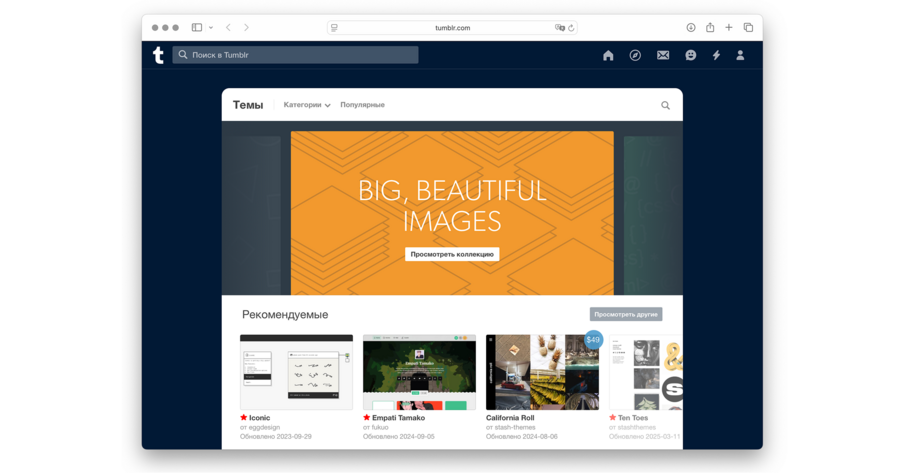Viewport: 900px width, 473px height.
Task: Click the 'Просмотреть другие' button
Action: (x=626, y=315)
